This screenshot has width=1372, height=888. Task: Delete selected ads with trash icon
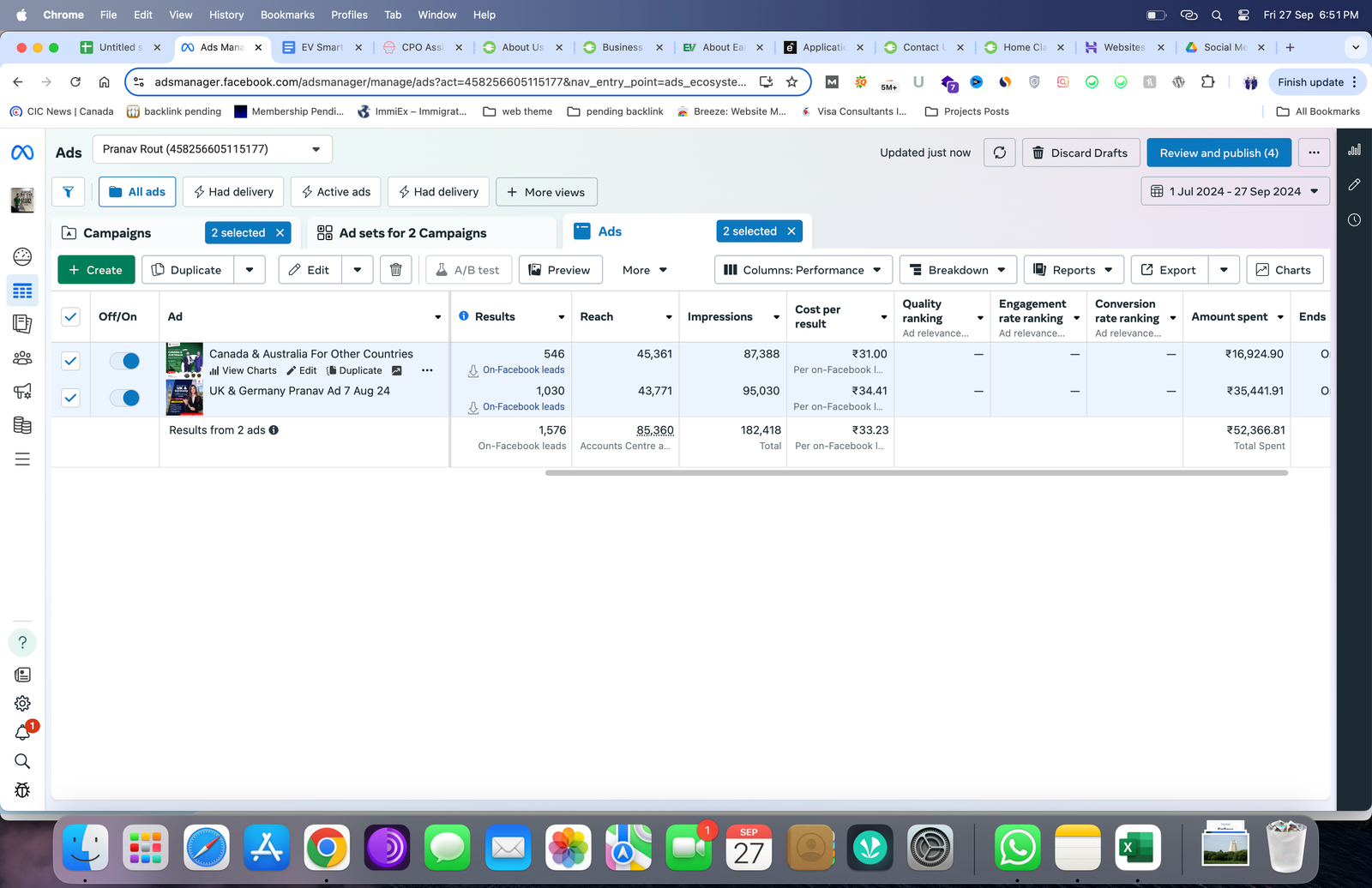pos(395,270)
